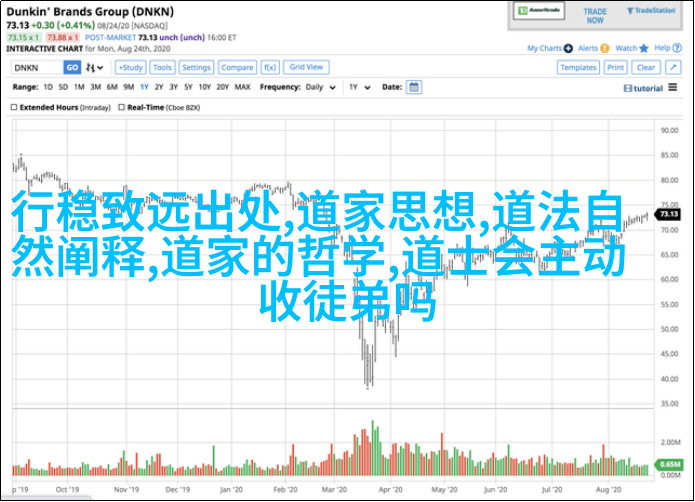Screen dimensions: 695x502
Task: Open the Tools menu button
Action: [x=162, y=68]
